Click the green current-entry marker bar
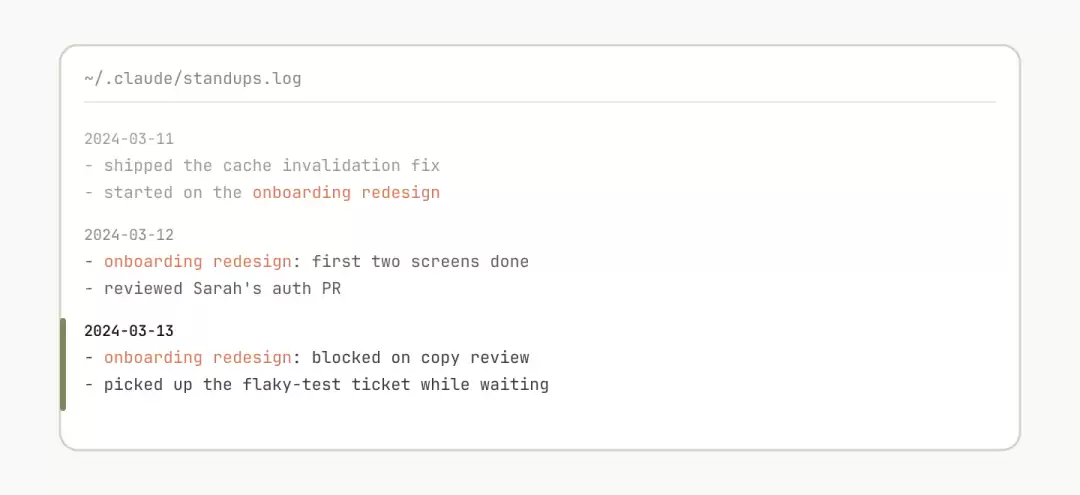This screenshot has height=495, width=1080. (63, 364)
